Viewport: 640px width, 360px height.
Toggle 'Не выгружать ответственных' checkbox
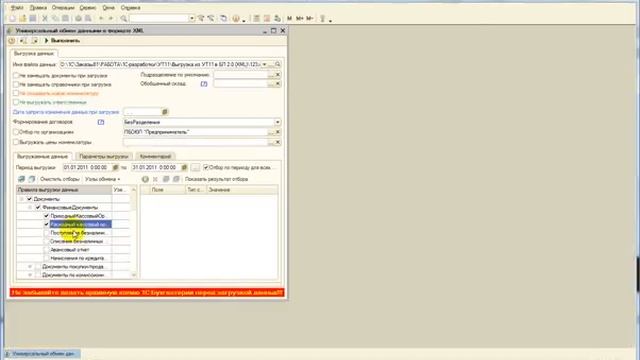16,102
